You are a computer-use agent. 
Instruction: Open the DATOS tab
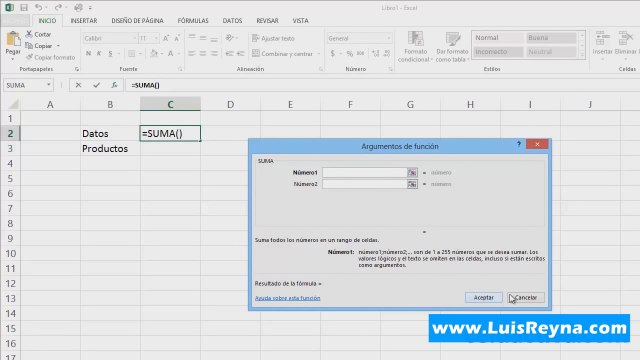click(x=232, y=20)
